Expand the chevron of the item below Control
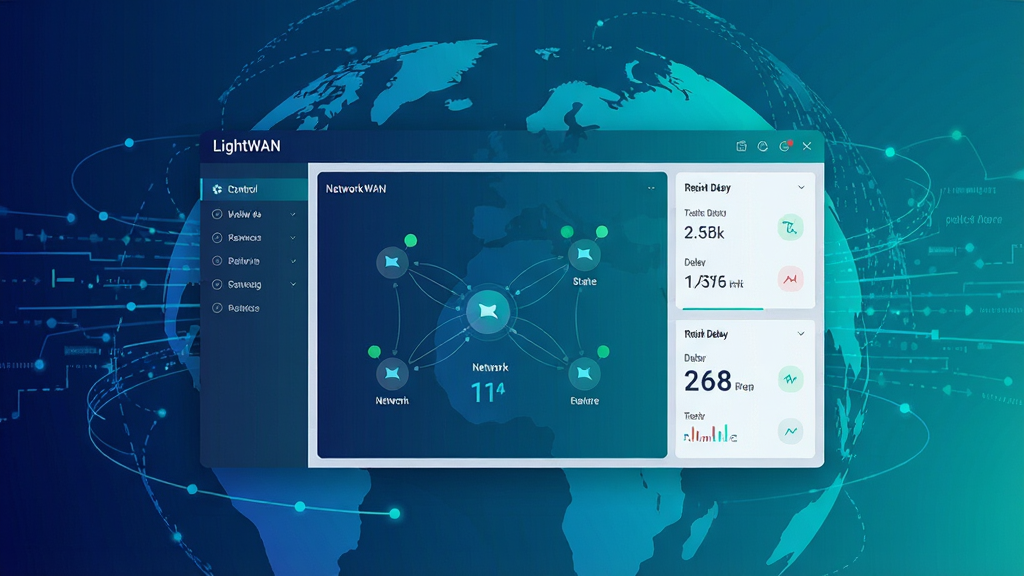This screenshot has height=576, width=1024. (293, 214)
